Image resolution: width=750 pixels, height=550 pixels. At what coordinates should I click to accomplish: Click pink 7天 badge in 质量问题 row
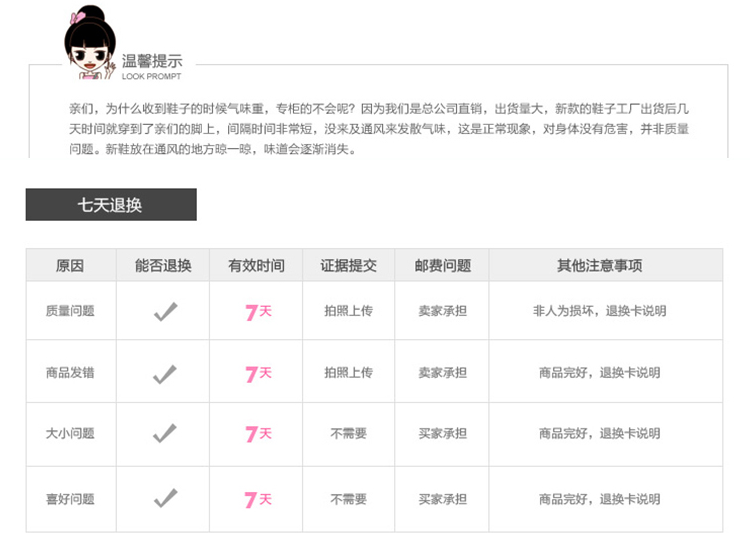tap(258, 312)
